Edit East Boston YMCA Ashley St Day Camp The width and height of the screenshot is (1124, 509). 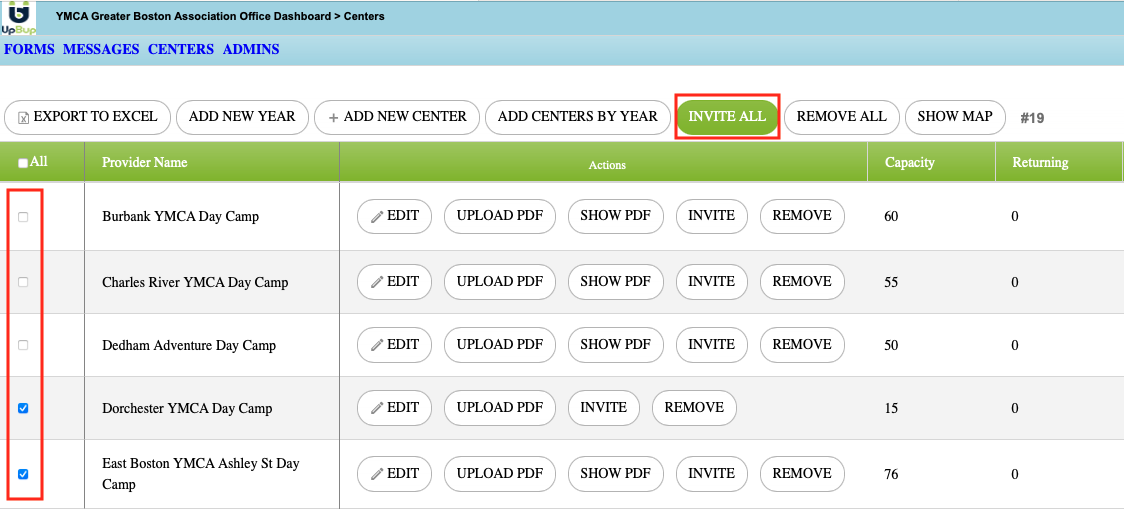coord(395,474)
